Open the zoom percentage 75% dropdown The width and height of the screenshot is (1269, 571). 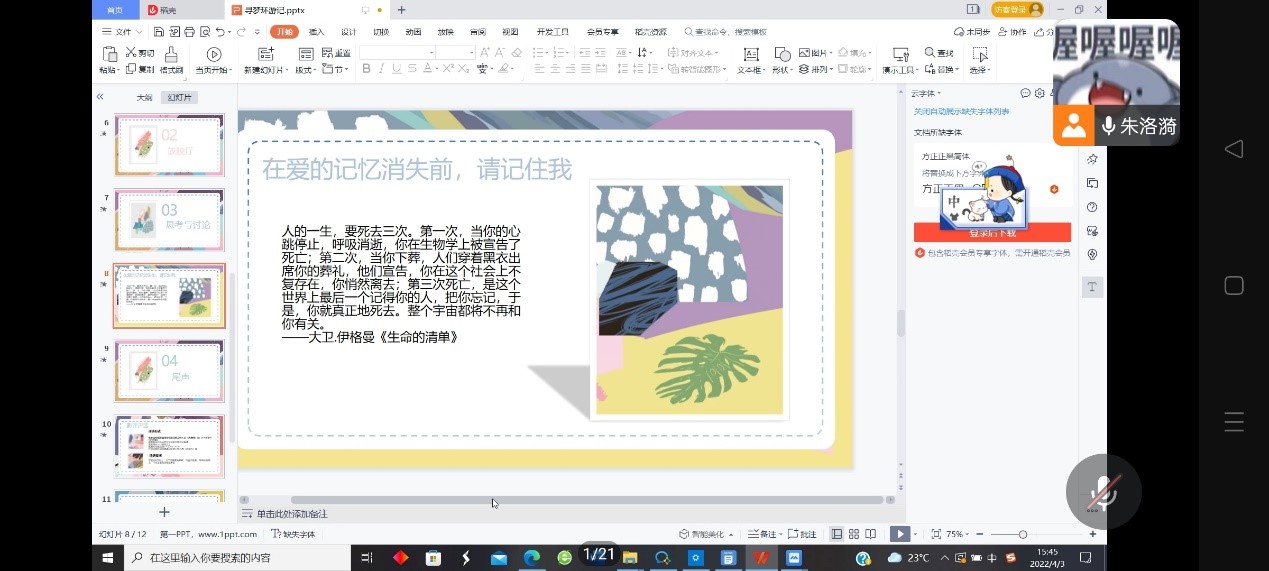coord(957,534)
